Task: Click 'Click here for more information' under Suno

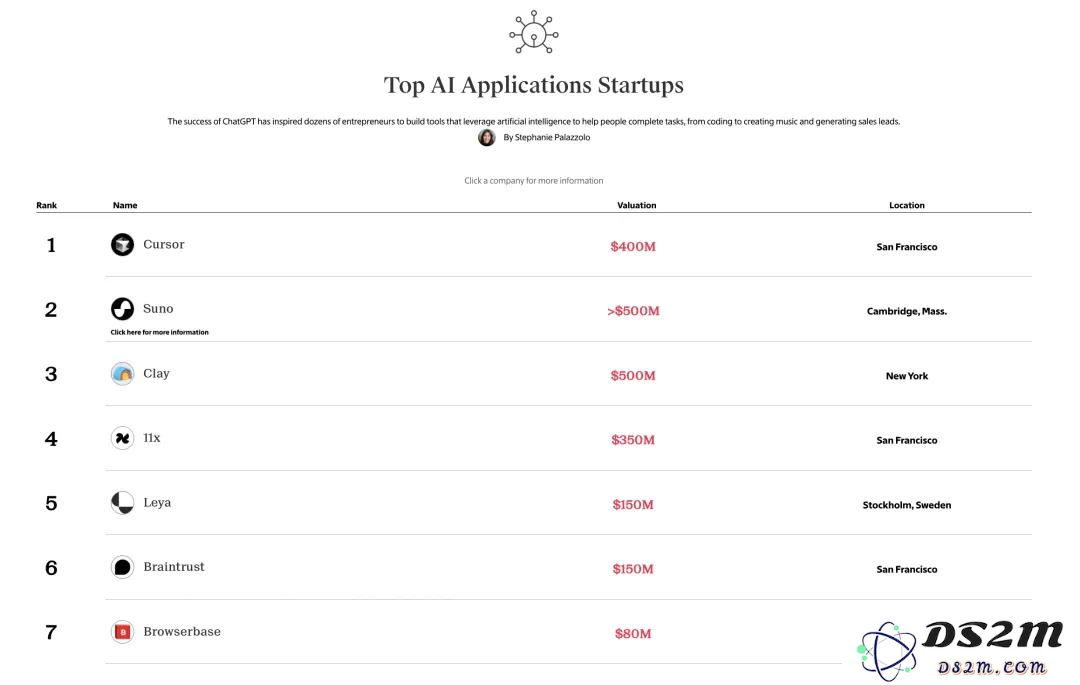Action: 159,332
